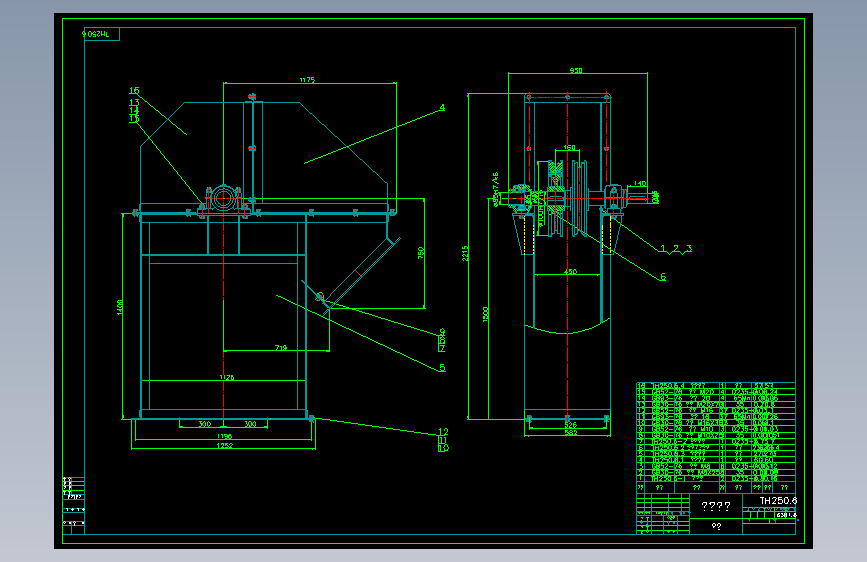The height and width of the screenshot is (562, 867).
Task: Select the 1400 frame height dimension
Action: click(120, 308)
